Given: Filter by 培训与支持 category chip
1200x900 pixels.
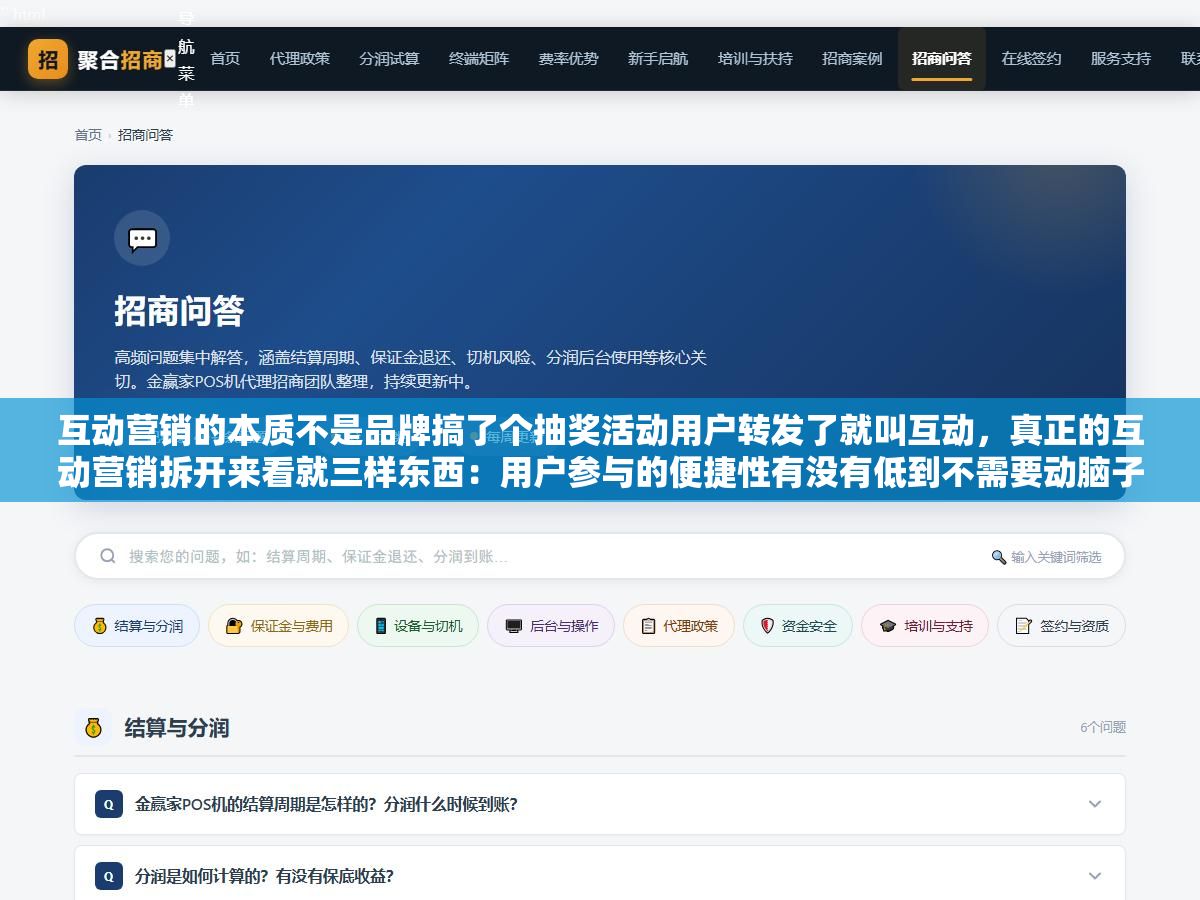Looking at the screenshot, I should point(925,626).
